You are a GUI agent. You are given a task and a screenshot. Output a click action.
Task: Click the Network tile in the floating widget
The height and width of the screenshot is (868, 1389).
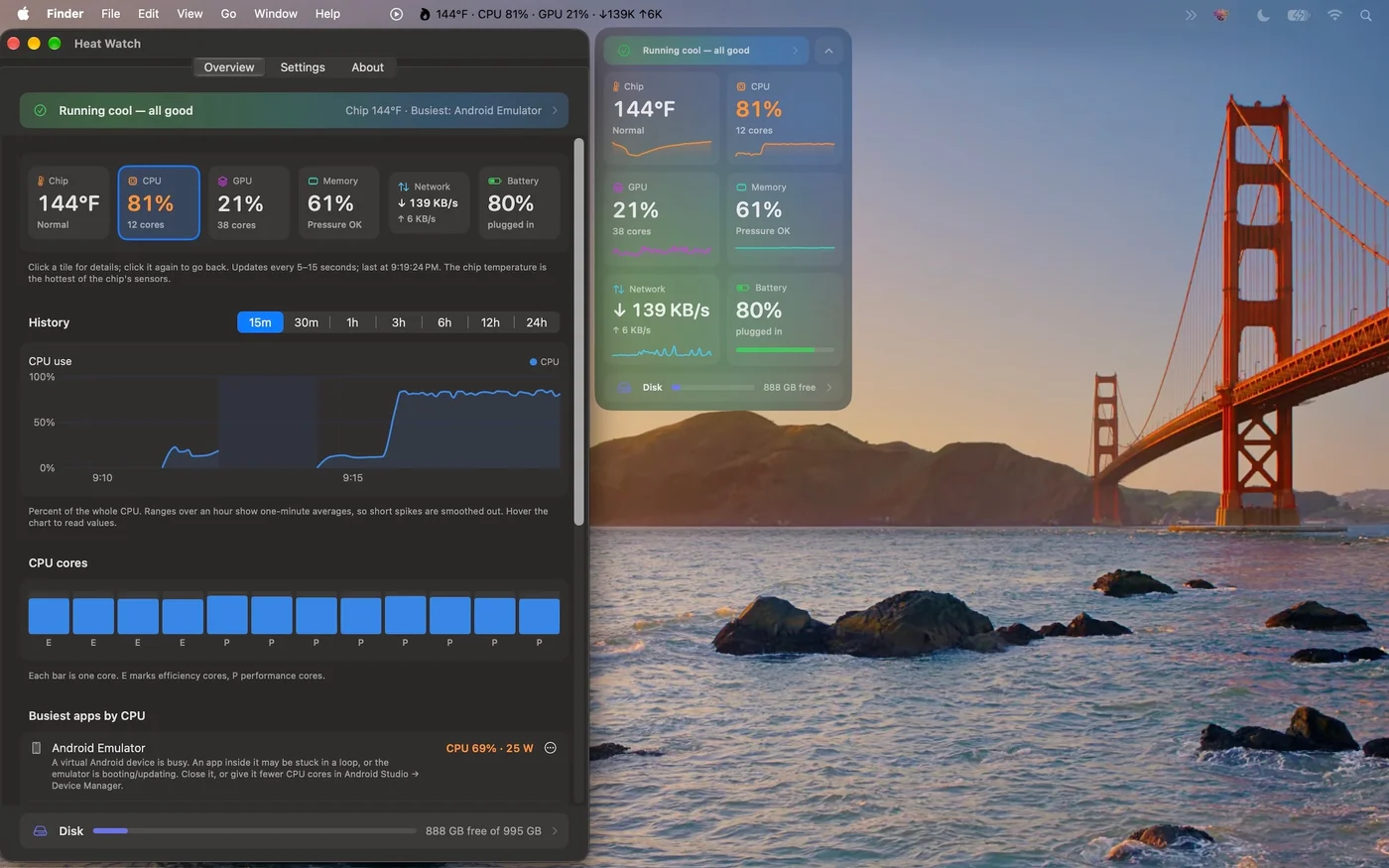pos(662,319)
